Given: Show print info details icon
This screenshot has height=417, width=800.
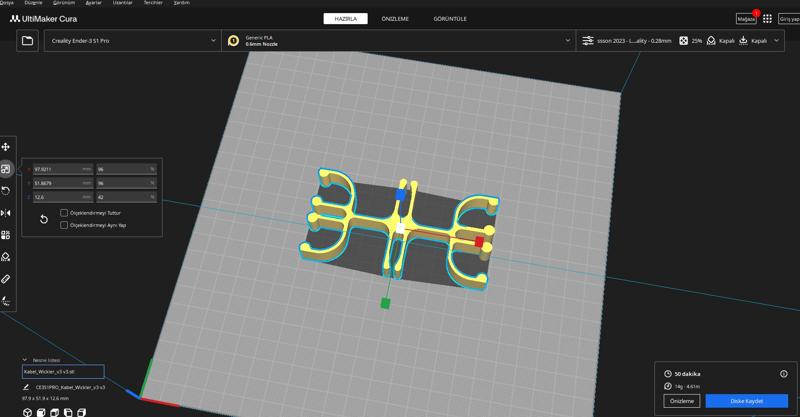Looking at the screenshot, I should pyautogui.click(x=784, y=374).
